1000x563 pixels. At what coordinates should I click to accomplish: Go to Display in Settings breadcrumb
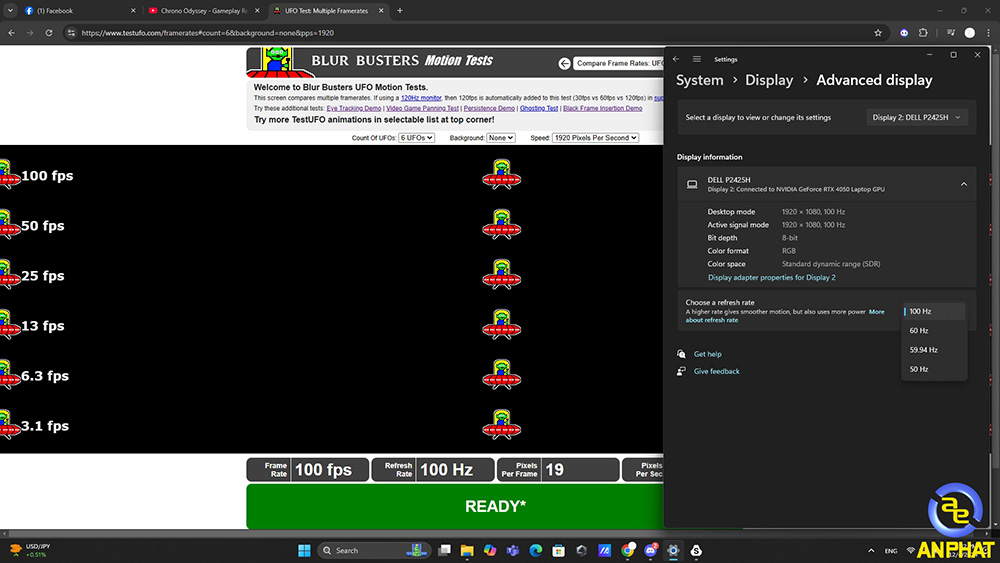tap(769, 80)
